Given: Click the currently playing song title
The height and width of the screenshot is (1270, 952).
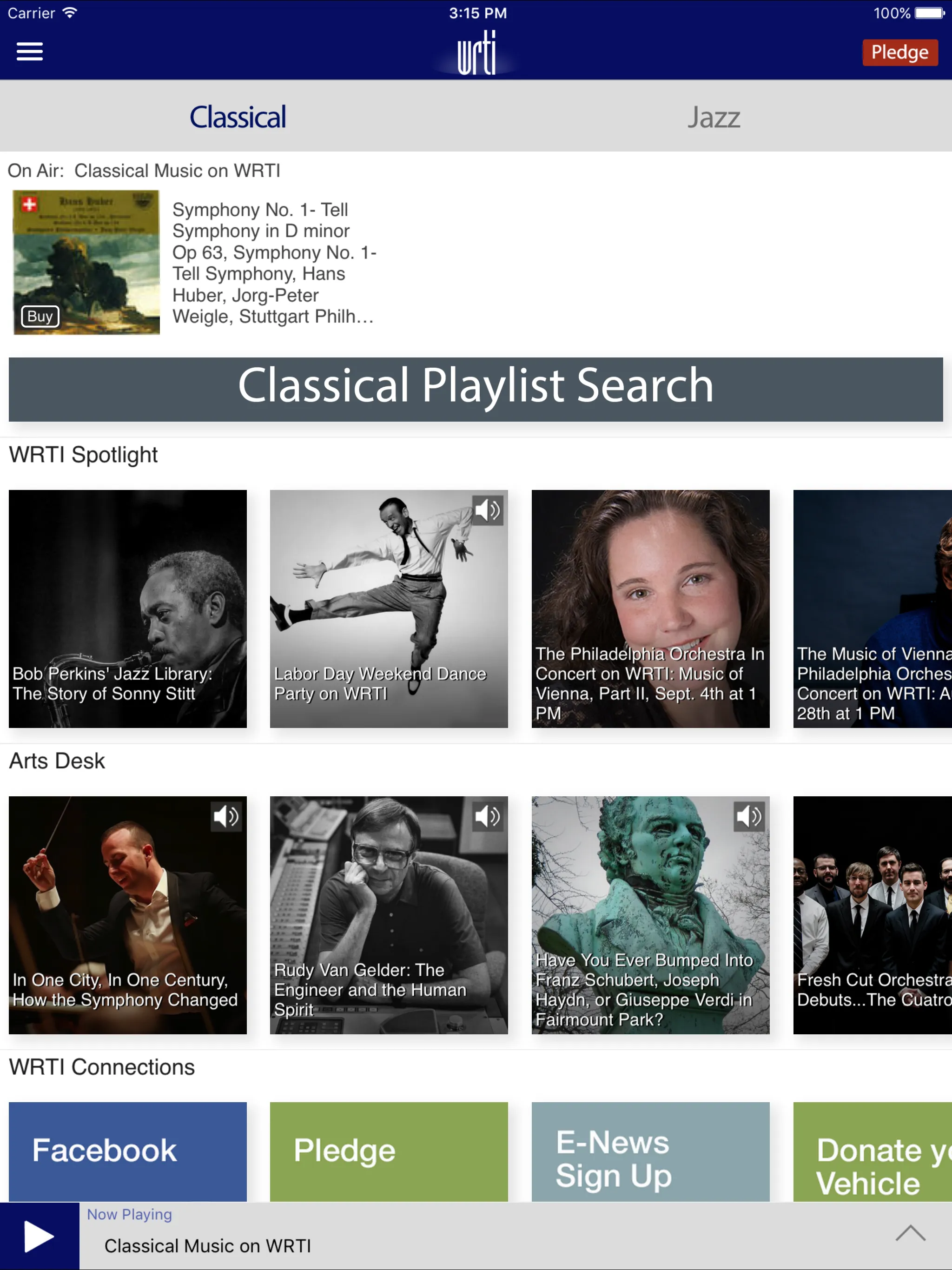Looking at the screenshot, I should (208, 1246).
